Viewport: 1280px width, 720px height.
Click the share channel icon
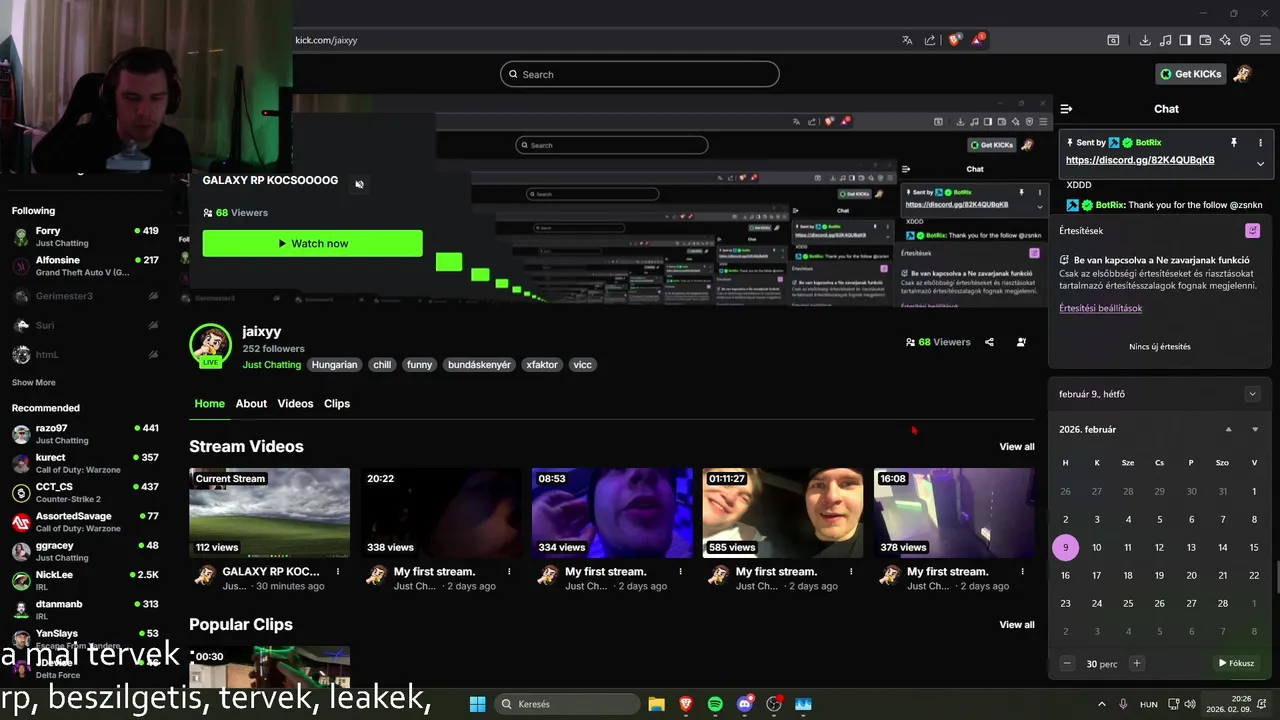(x=989, y=342)
